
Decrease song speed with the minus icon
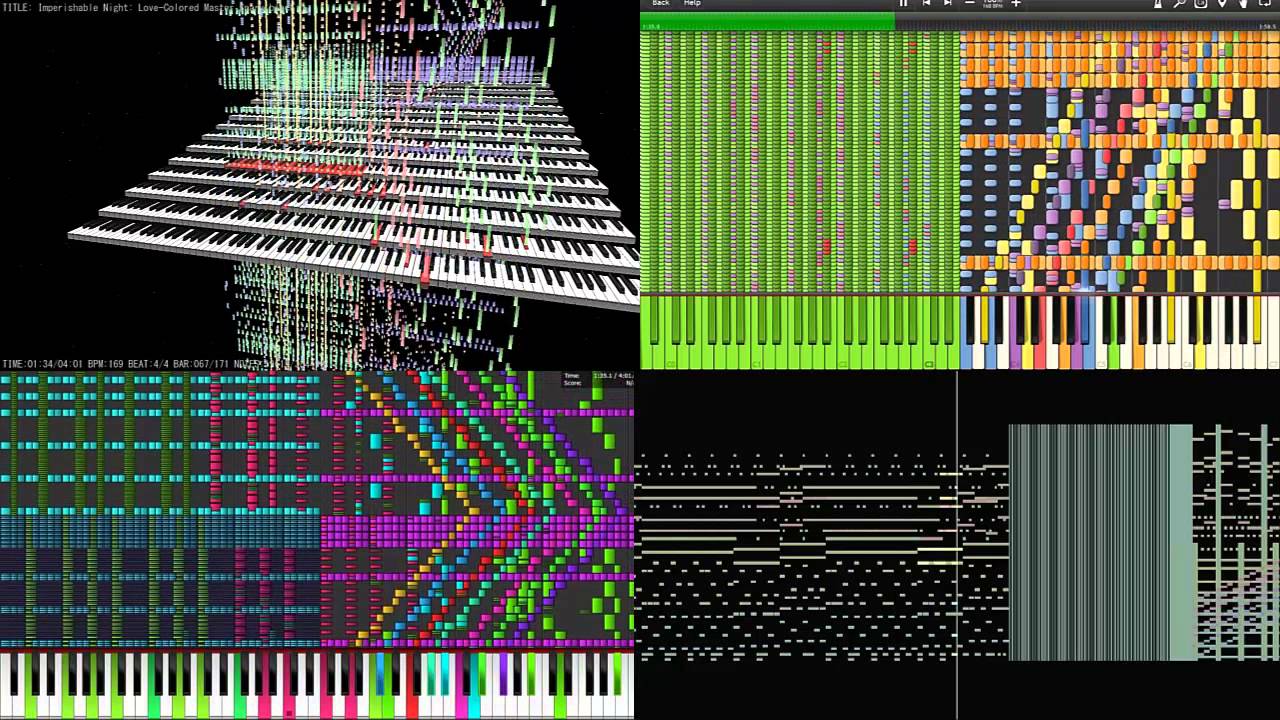970,3
